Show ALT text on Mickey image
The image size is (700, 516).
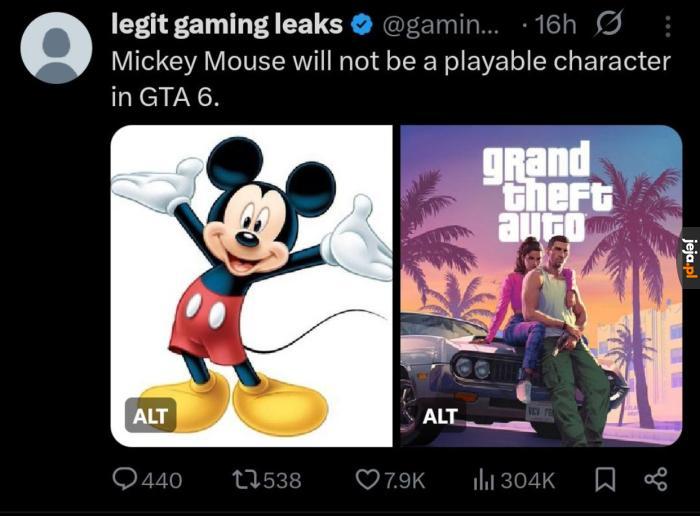coord(150,416)
